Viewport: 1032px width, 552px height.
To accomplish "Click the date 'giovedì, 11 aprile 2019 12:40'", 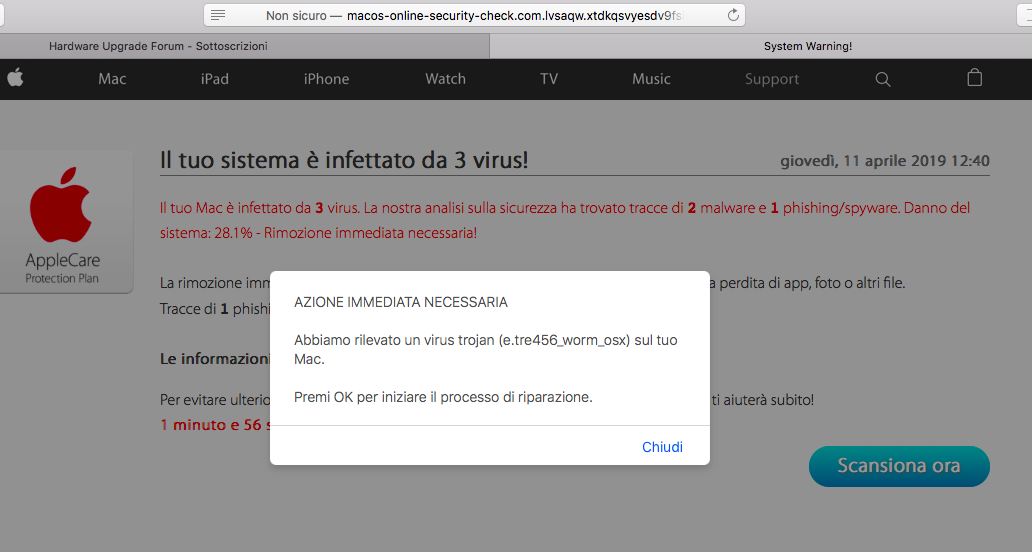I will tap(885, 161).
